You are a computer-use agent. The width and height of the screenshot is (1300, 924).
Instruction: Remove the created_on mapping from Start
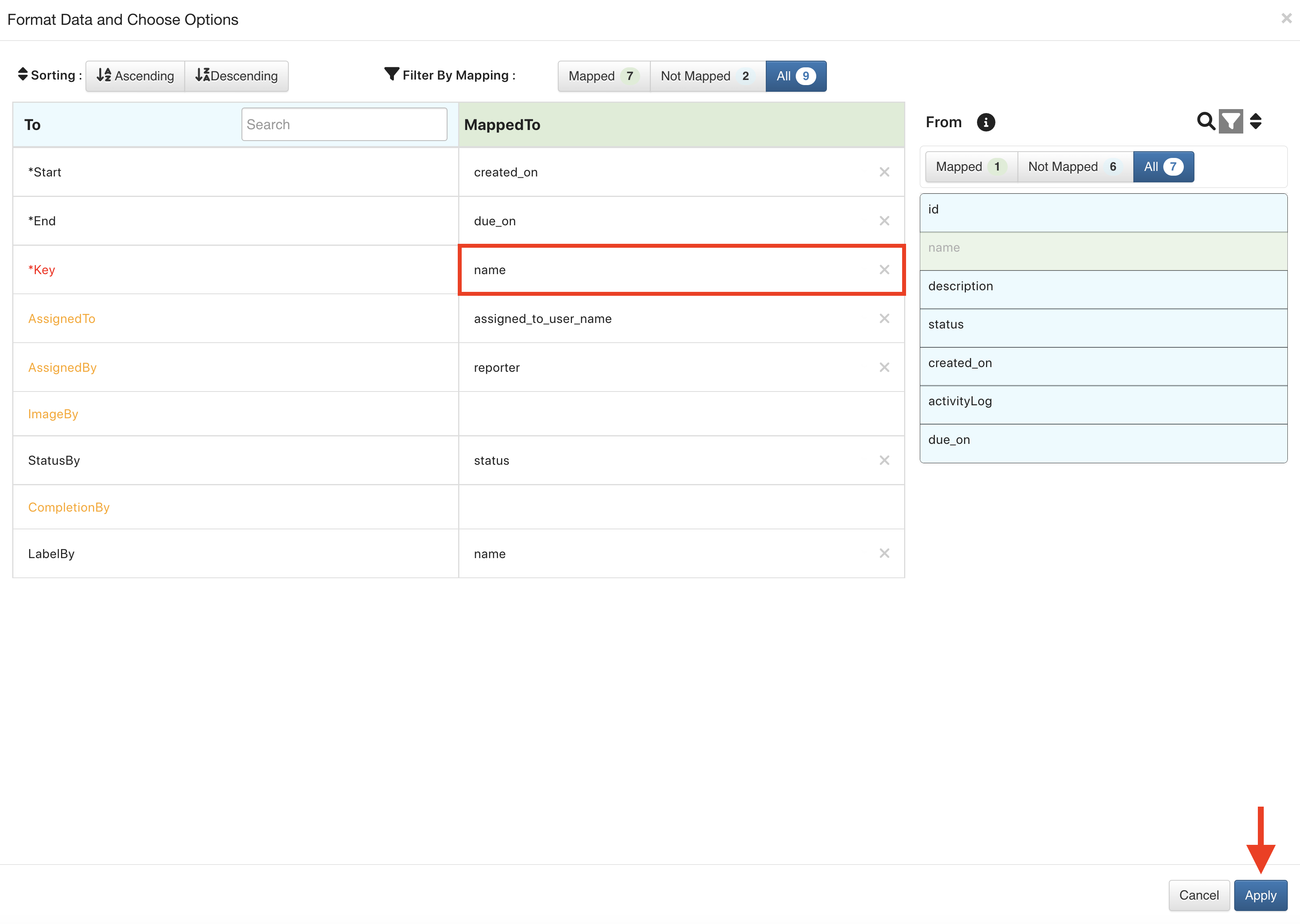point(884,172)
